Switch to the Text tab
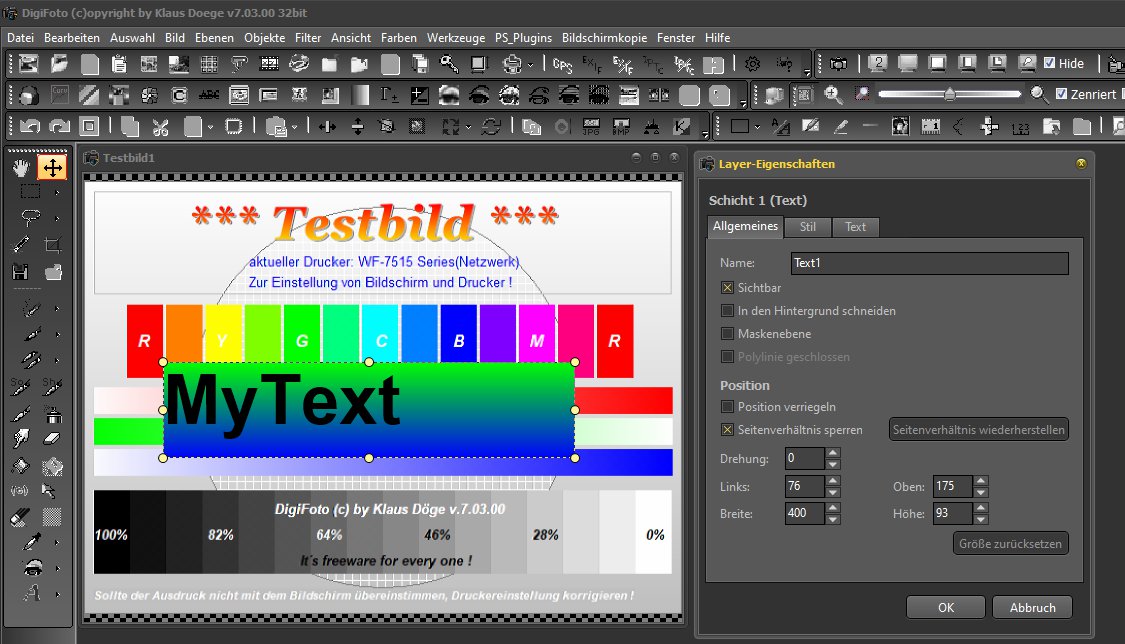This screenshot has height=644, width=1125. [x=855, y=227]
